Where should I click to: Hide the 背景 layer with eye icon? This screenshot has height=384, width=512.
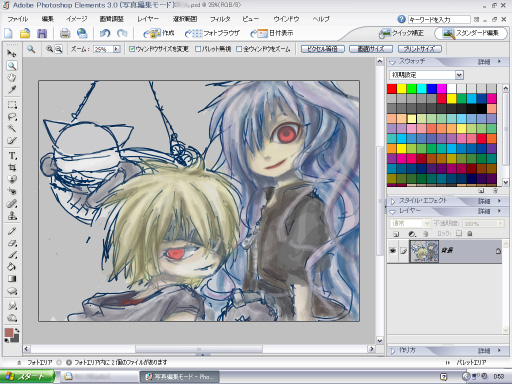pyautogui.click(x=393, y=251)
